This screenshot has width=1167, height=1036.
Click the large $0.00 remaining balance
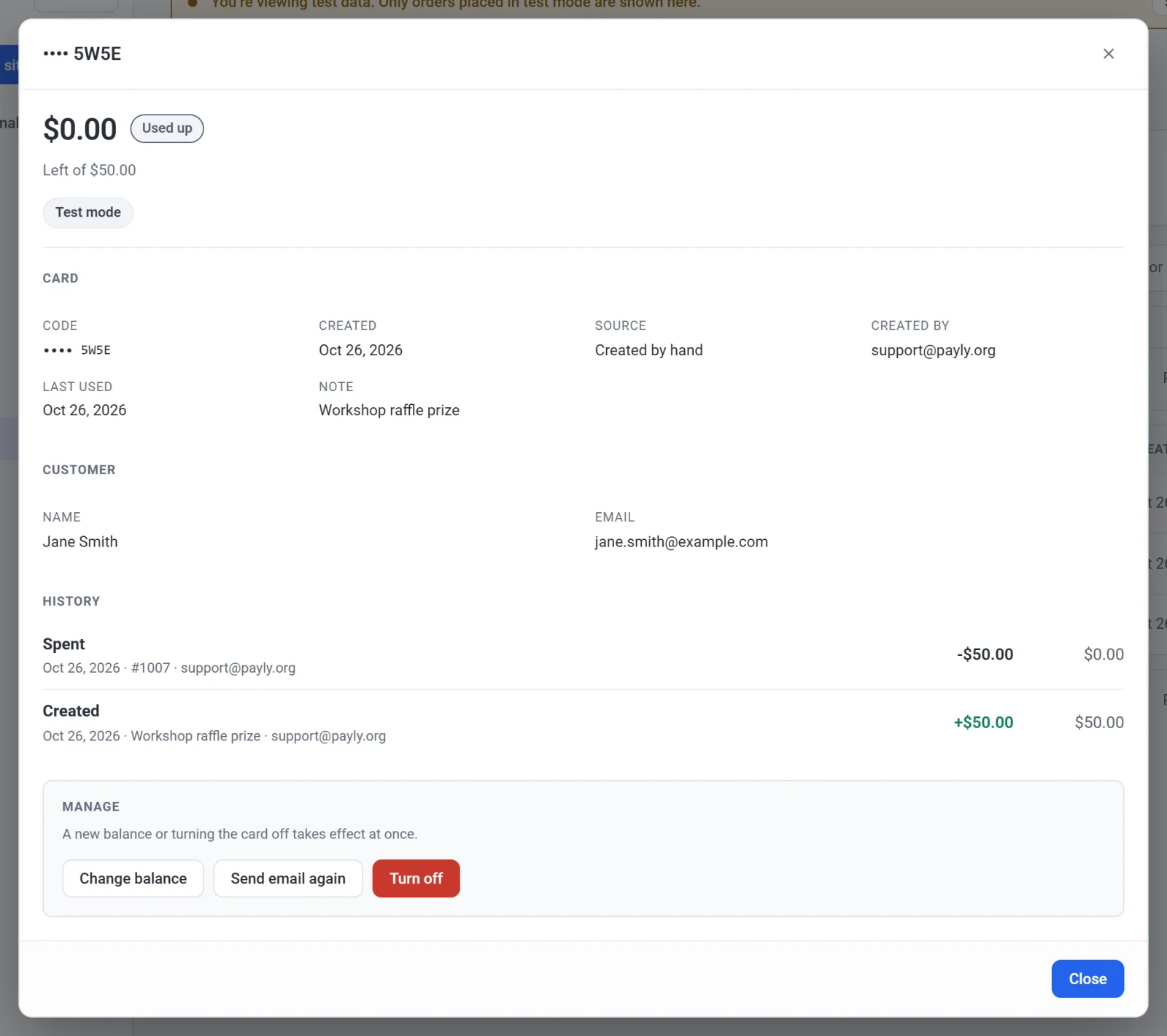[80, 129]
